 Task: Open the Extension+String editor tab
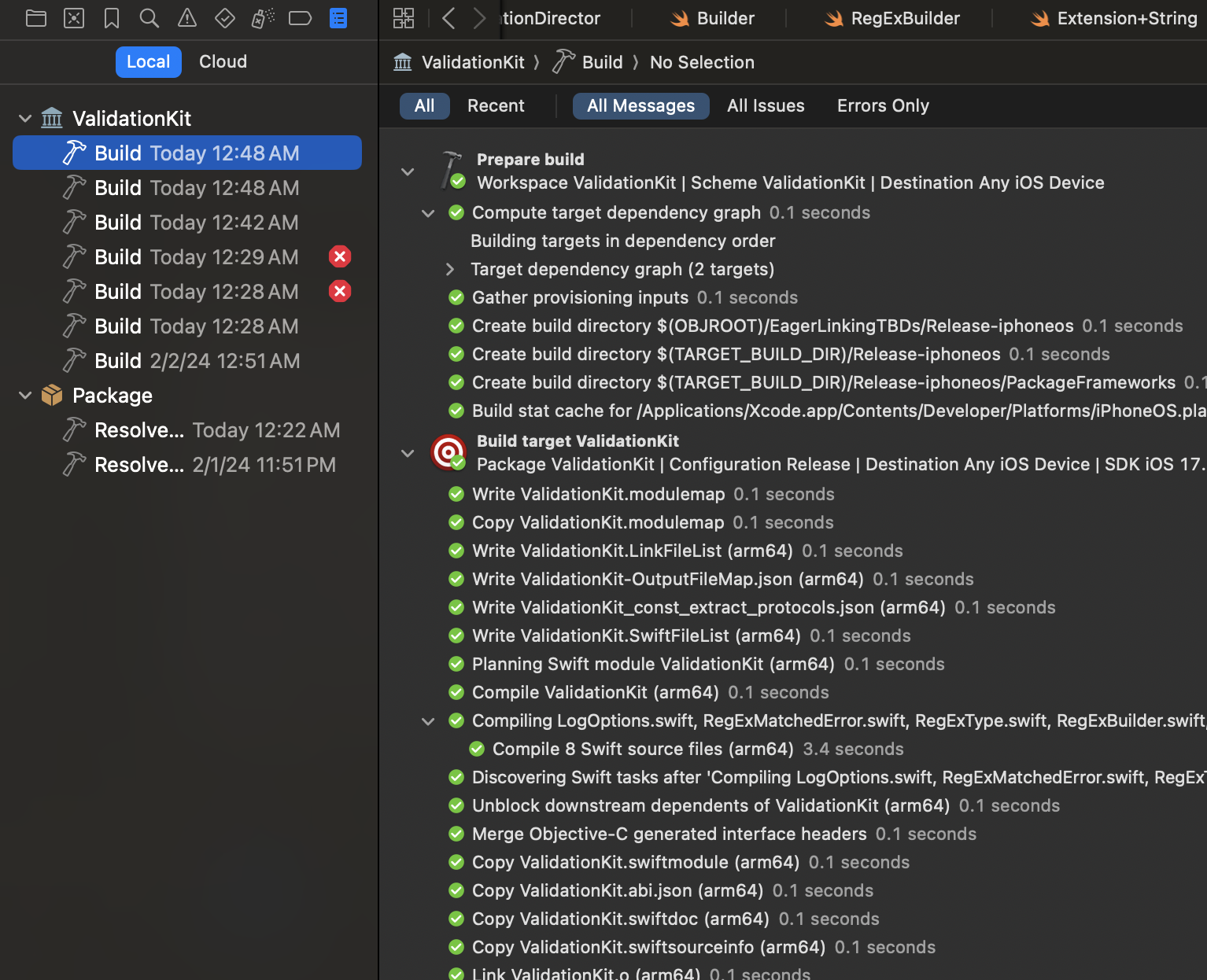tap(1113, 18)
